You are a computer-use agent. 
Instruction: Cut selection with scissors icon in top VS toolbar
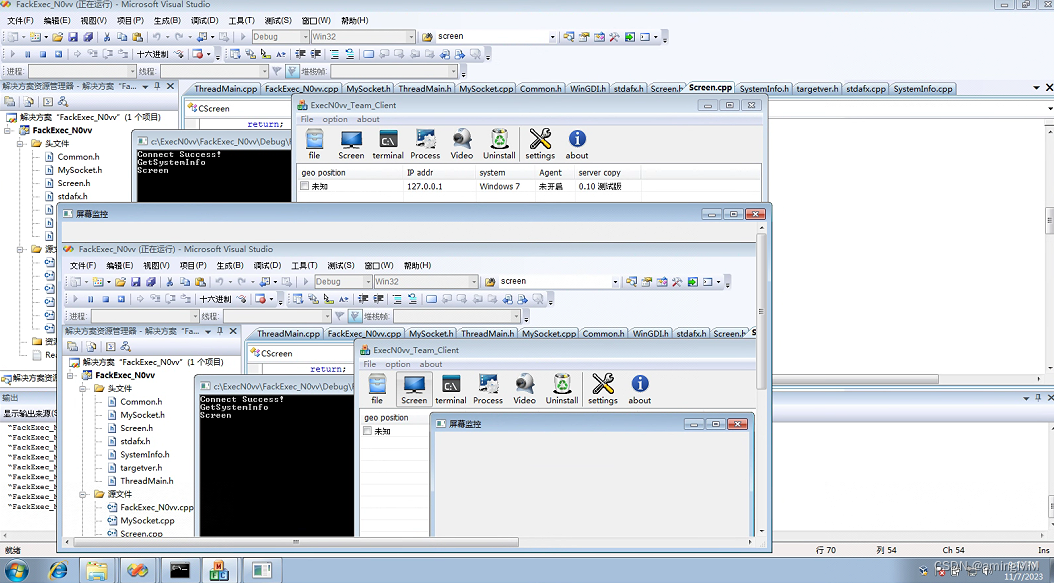[x=107, y=37]
